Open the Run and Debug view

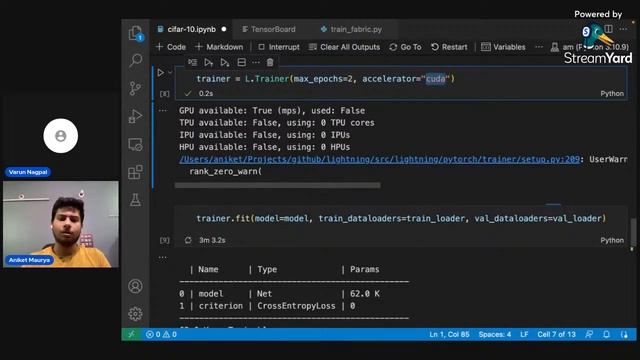(x=135, y=116)
